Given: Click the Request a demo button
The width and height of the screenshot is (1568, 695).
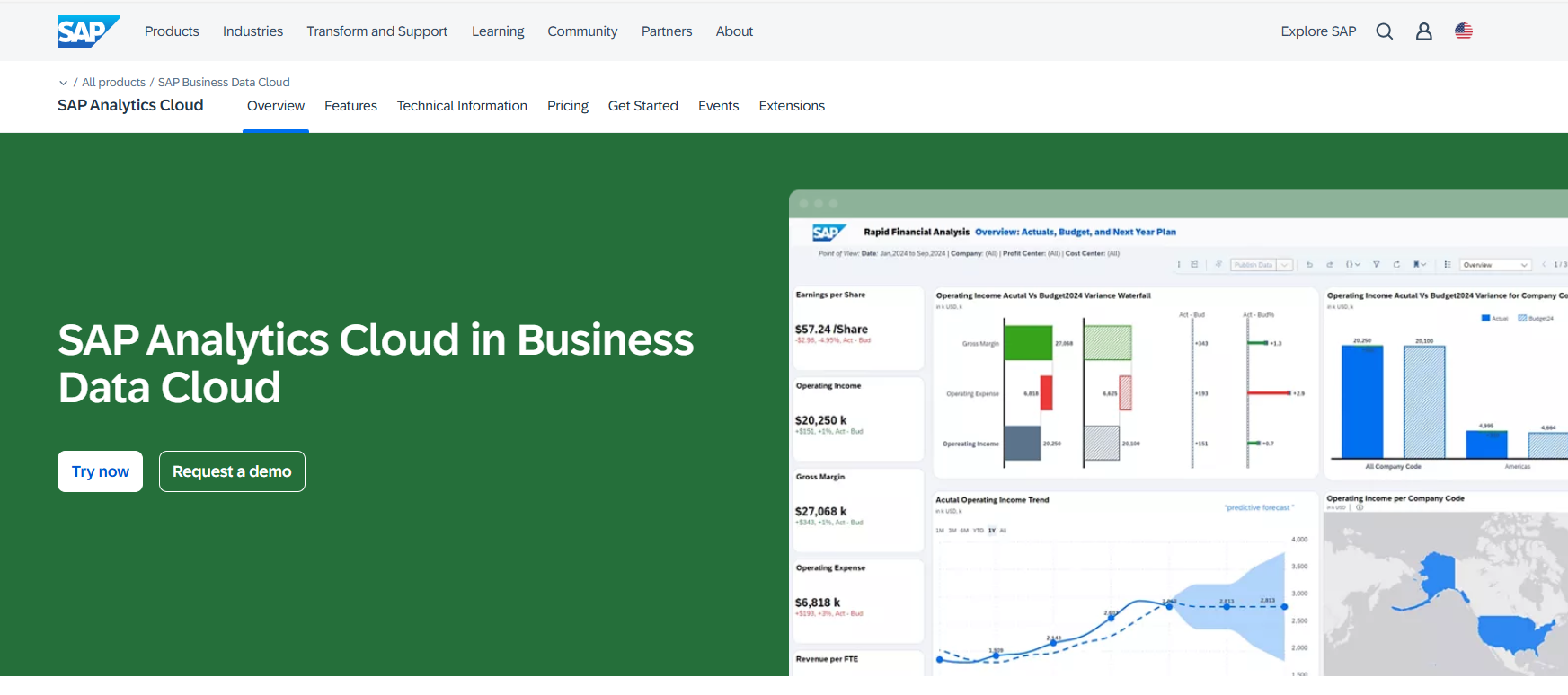Looking at the screenshot, I should (x=232, y=471).
